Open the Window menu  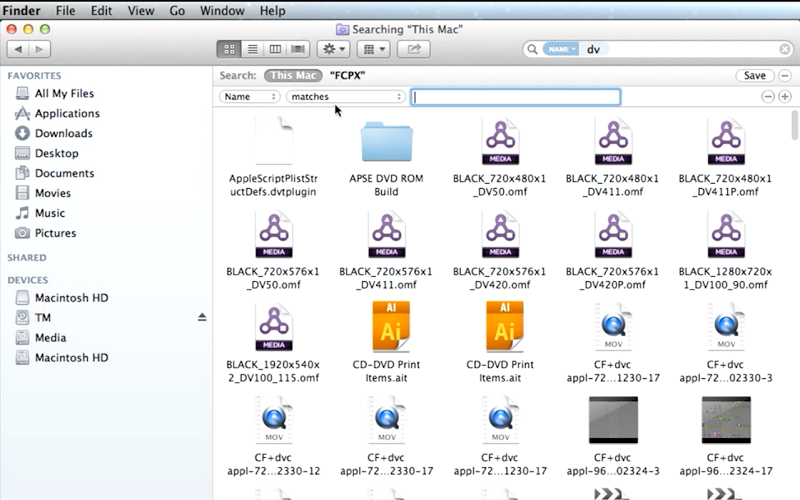tap(221, 11)
